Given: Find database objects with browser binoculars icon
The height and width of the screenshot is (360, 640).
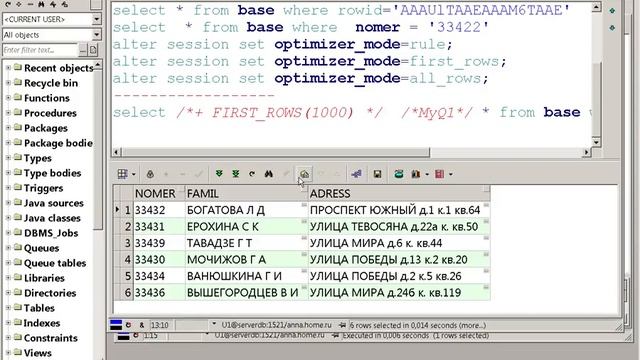Looking at the screenshot, I should pos(42,4).
